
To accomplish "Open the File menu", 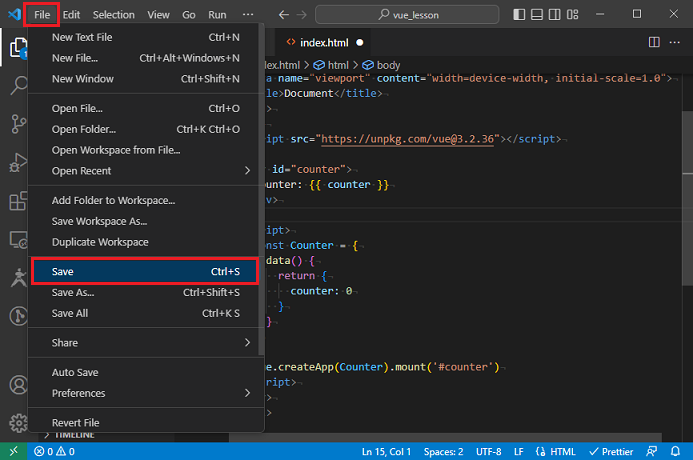I will [x=42, y=15].
